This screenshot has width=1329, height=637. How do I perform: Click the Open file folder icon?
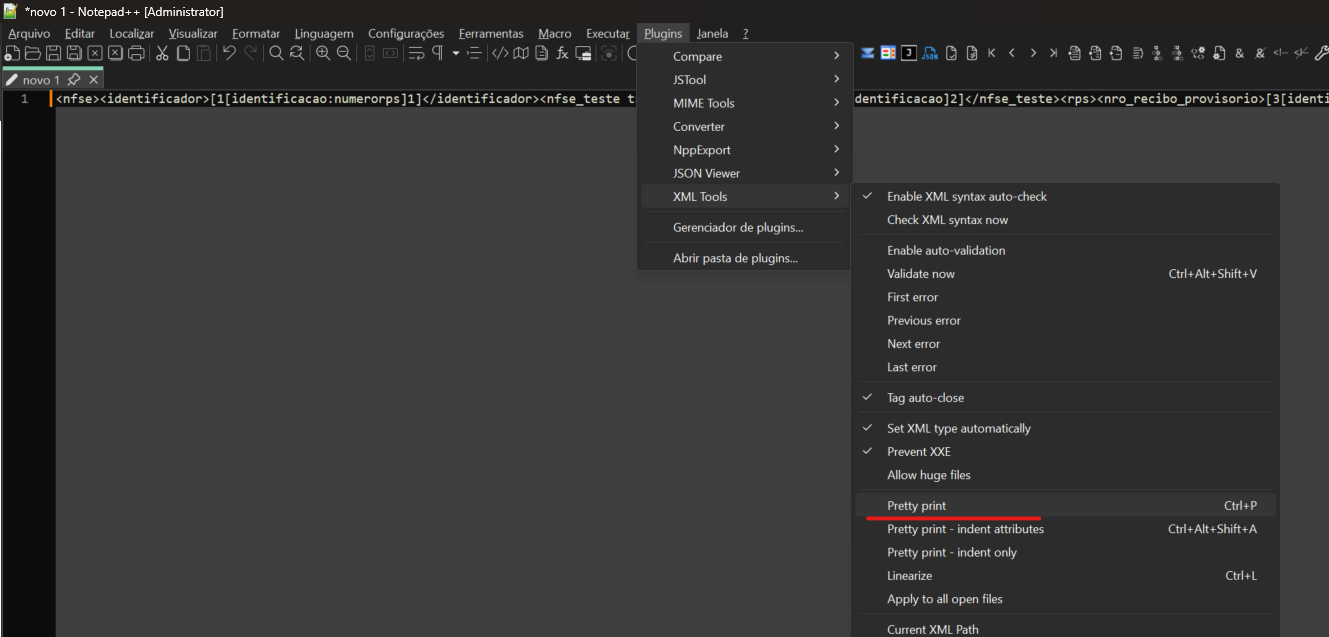pyautogui.click(x=33, y=53)
